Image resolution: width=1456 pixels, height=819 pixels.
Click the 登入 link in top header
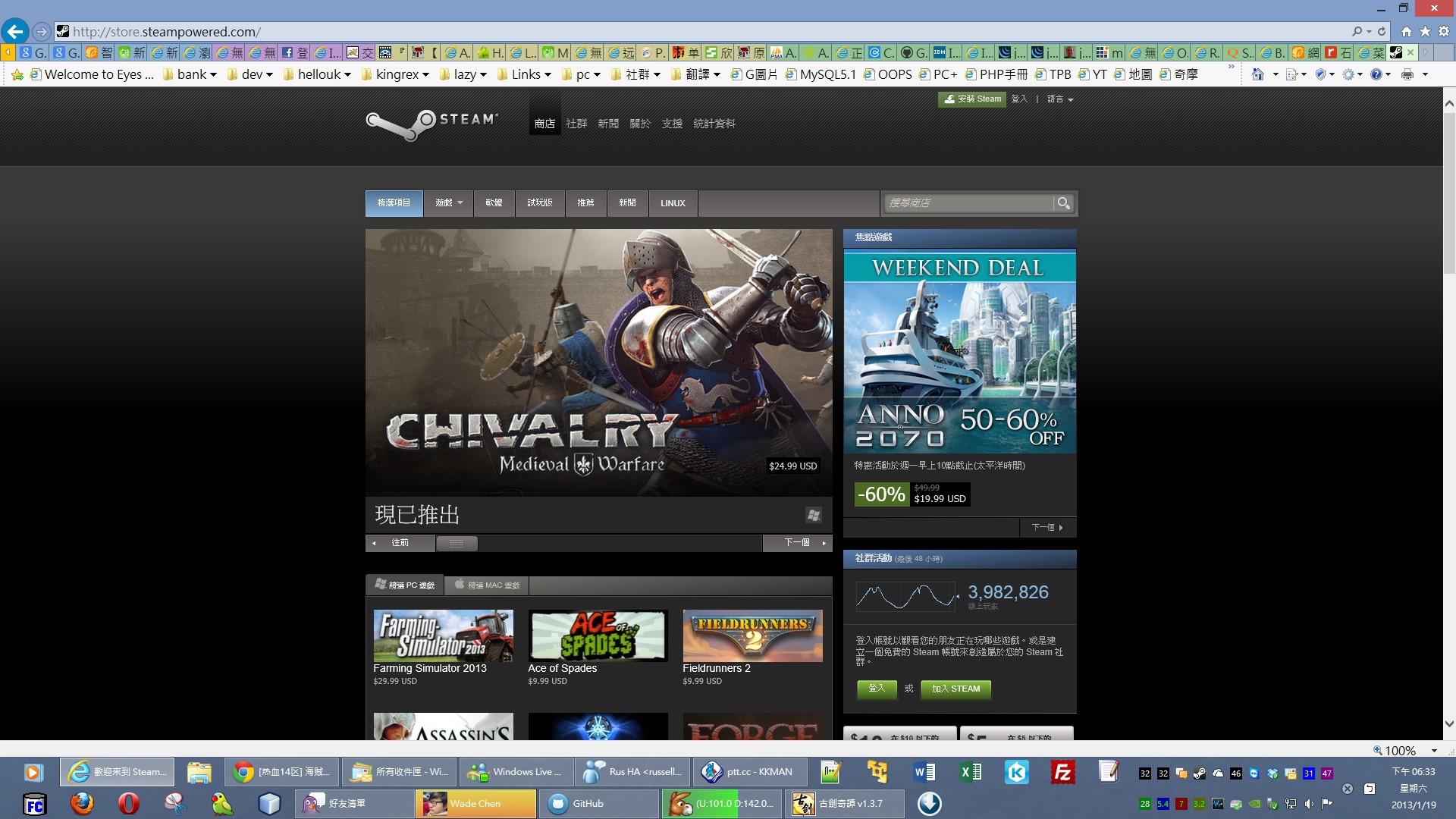click(1018, 99)
